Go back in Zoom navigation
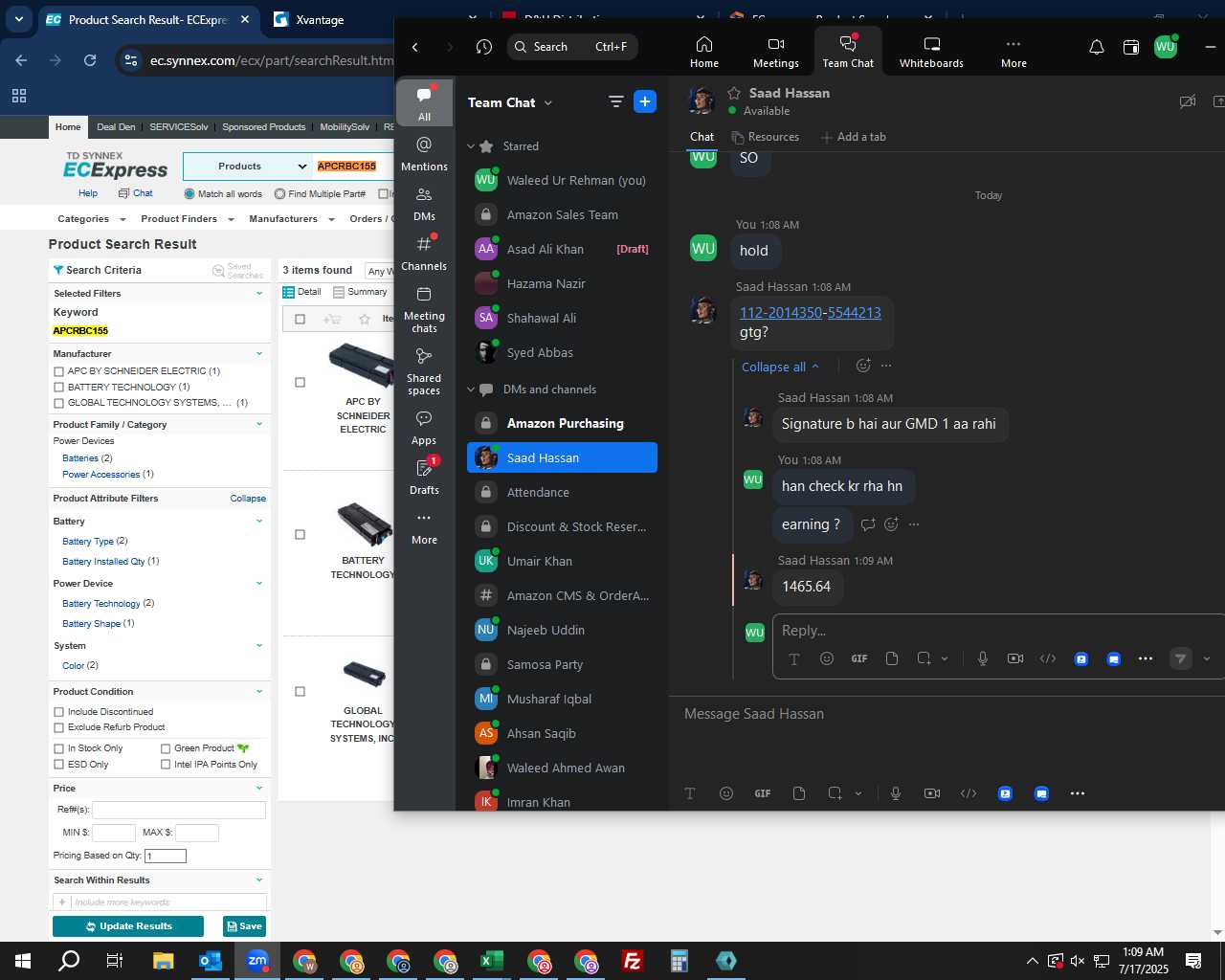Viewport: 1225px width, 980px height. (415, 47)
